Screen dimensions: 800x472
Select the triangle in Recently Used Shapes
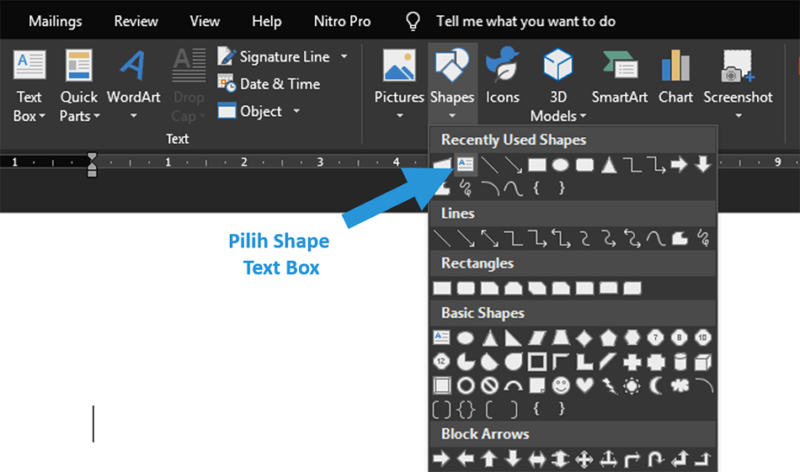pyautogui.click(x=608, y=165)
